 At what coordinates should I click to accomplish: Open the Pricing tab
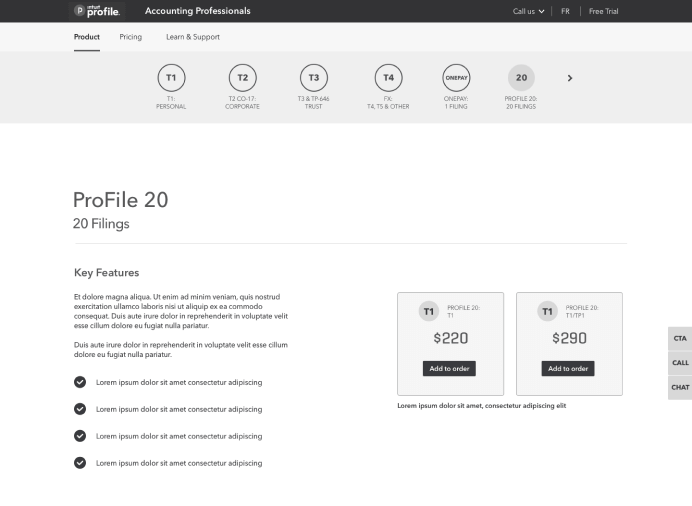click(x=131, y=37)
